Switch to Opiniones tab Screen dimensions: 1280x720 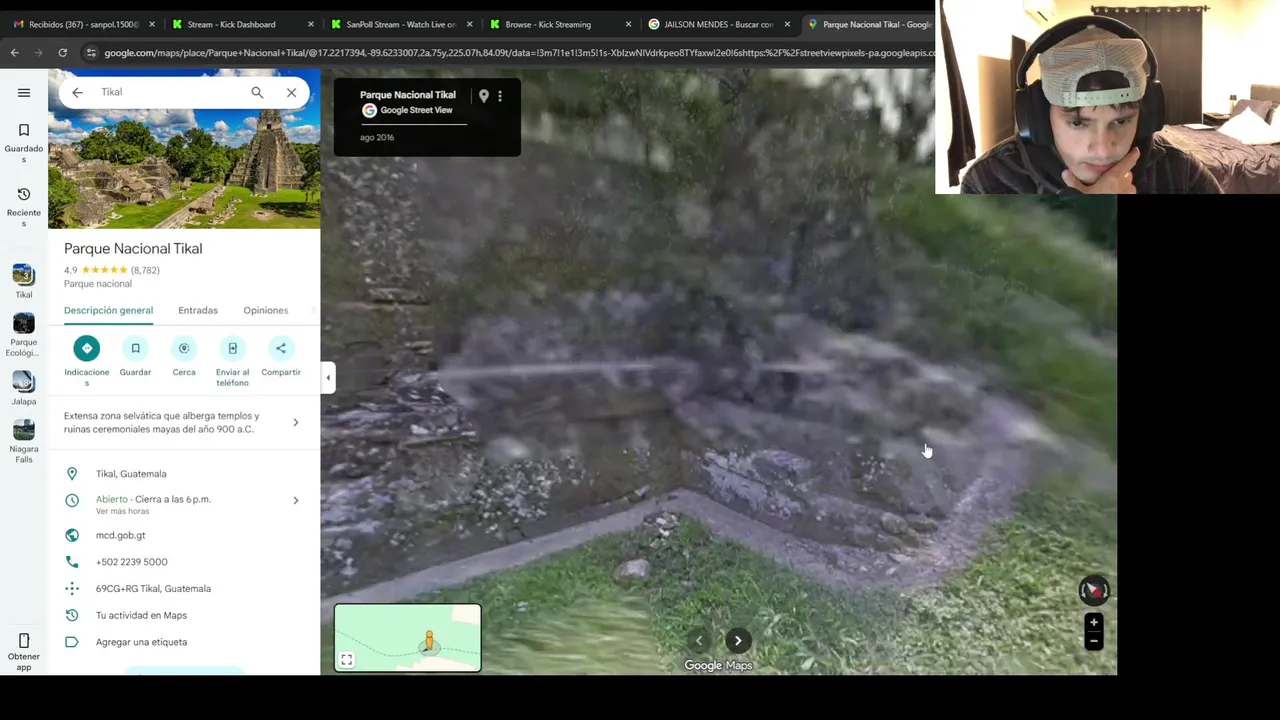tap(266, 310)
